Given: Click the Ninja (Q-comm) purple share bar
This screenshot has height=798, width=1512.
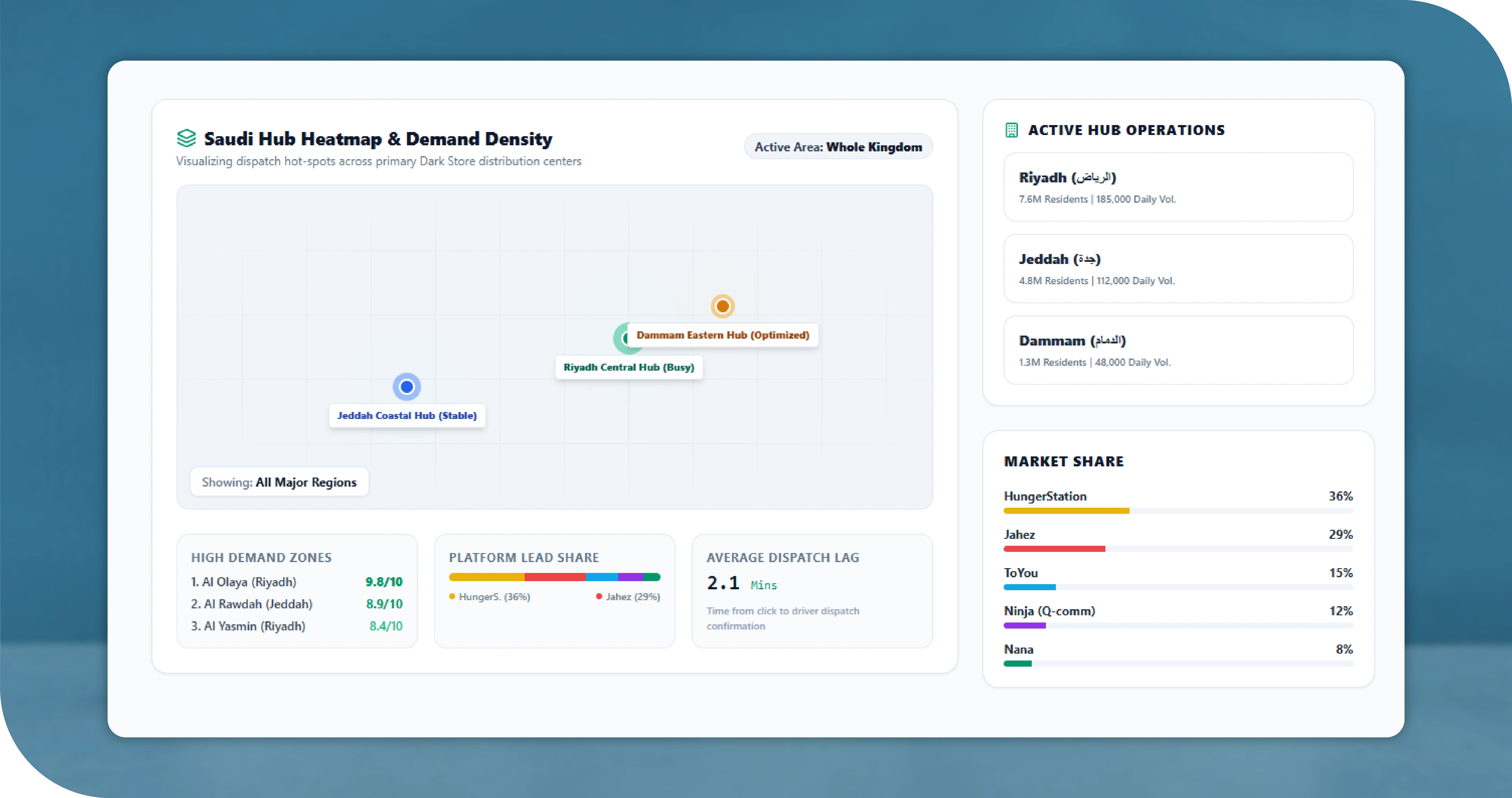Looking at the screenshot, I should click(1024, 625).
